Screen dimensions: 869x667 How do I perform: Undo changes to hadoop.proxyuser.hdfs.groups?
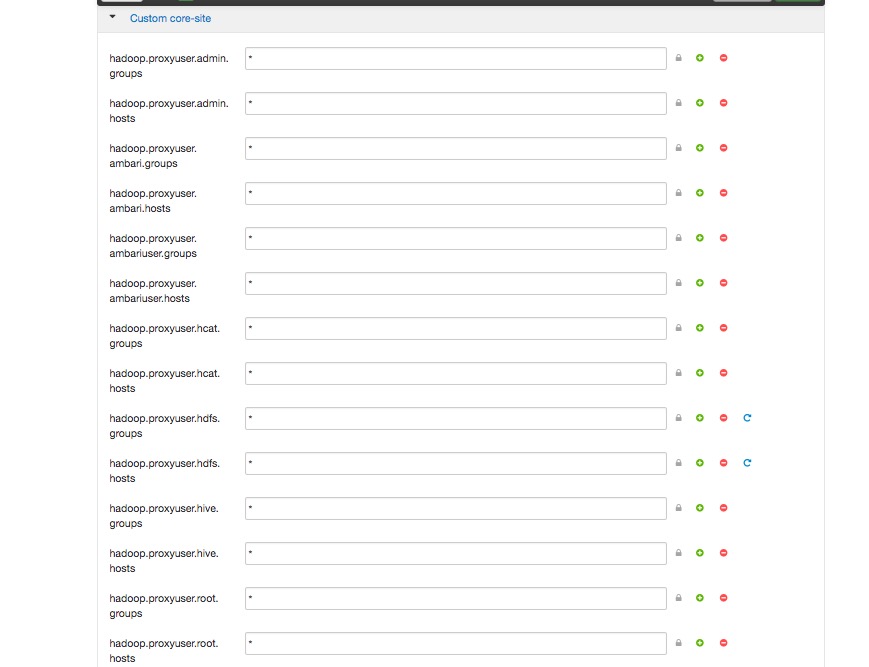[746, 418]
